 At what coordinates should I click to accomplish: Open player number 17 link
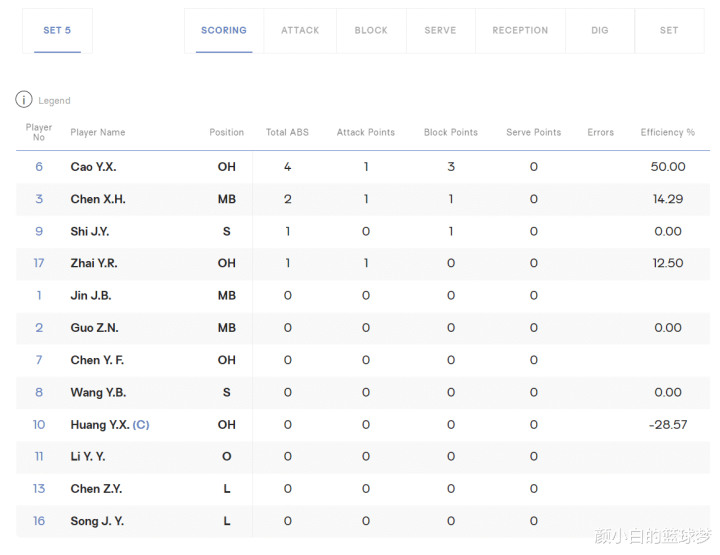tap(39, 263)
